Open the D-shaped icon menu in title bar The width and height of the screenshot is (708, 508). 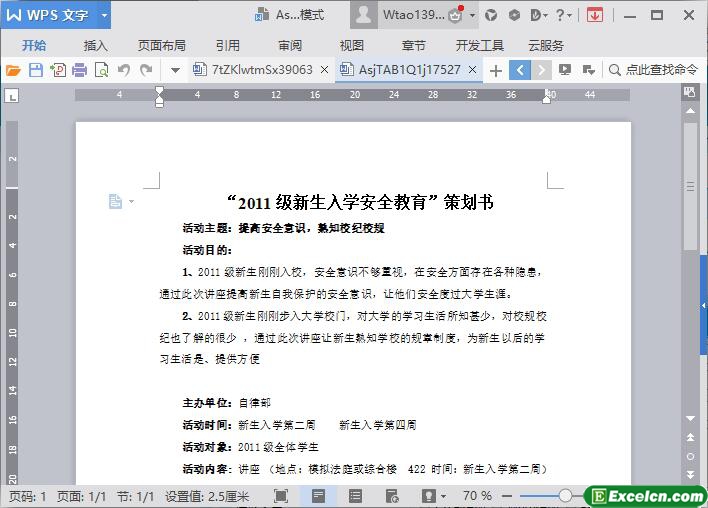click(539, 15)
